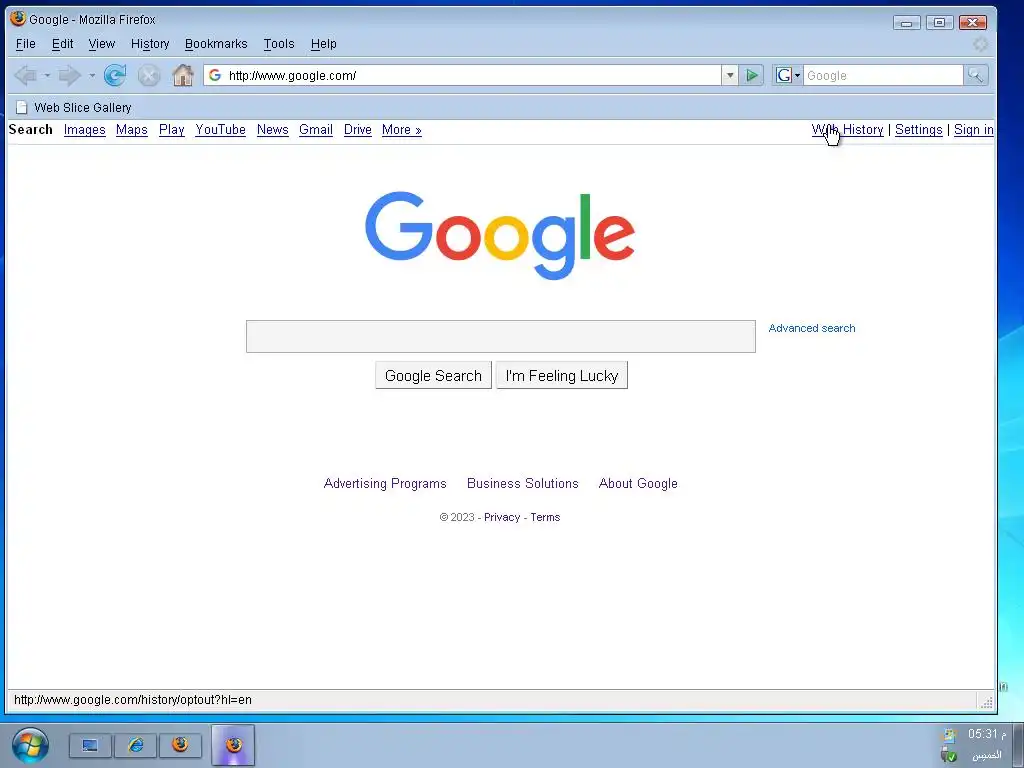1024x768 pixels.
Task: Click the Forward navigation arrow
Action: point(69,76)
